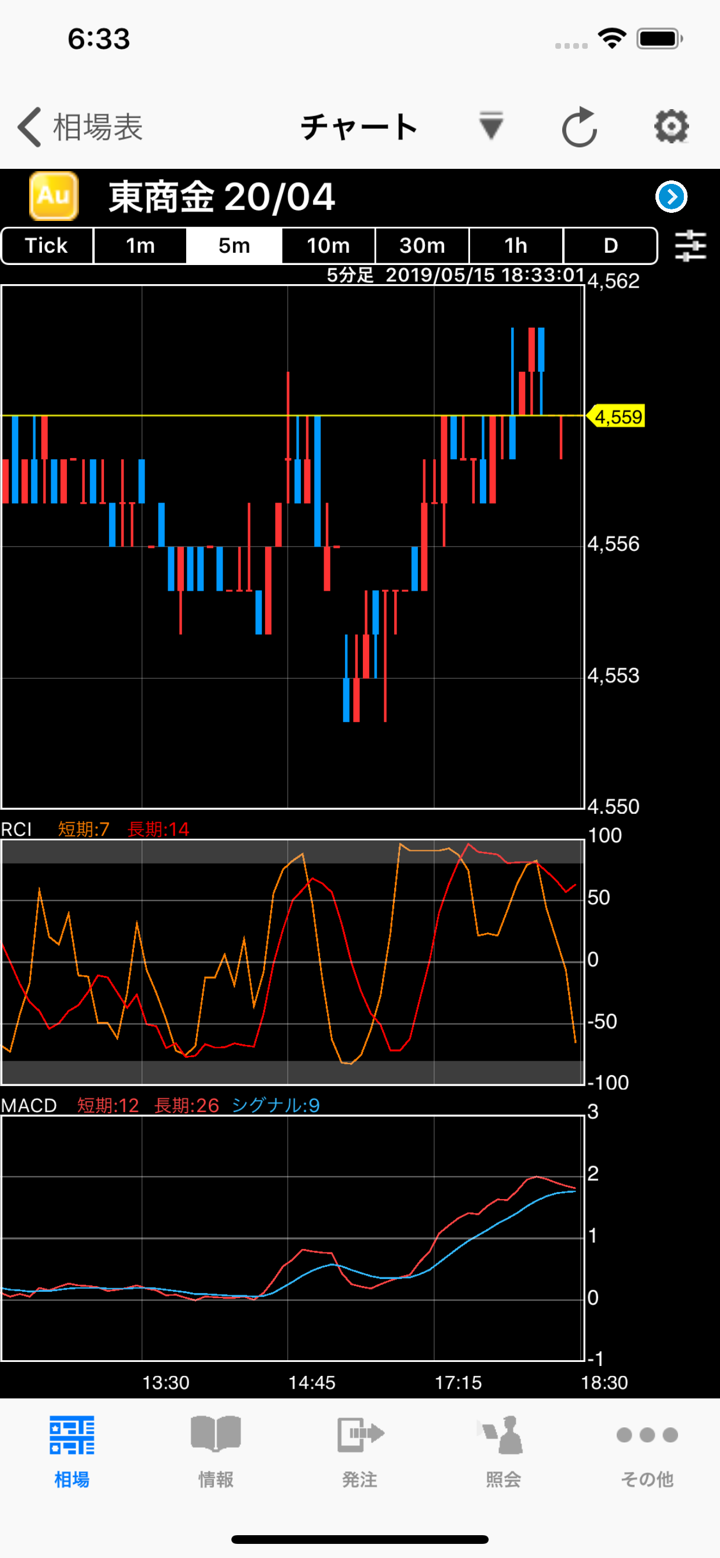This screenshot has height=1558, width=720.
Task: Expand the triangle dropdown beside チャート
Action: 490,127
